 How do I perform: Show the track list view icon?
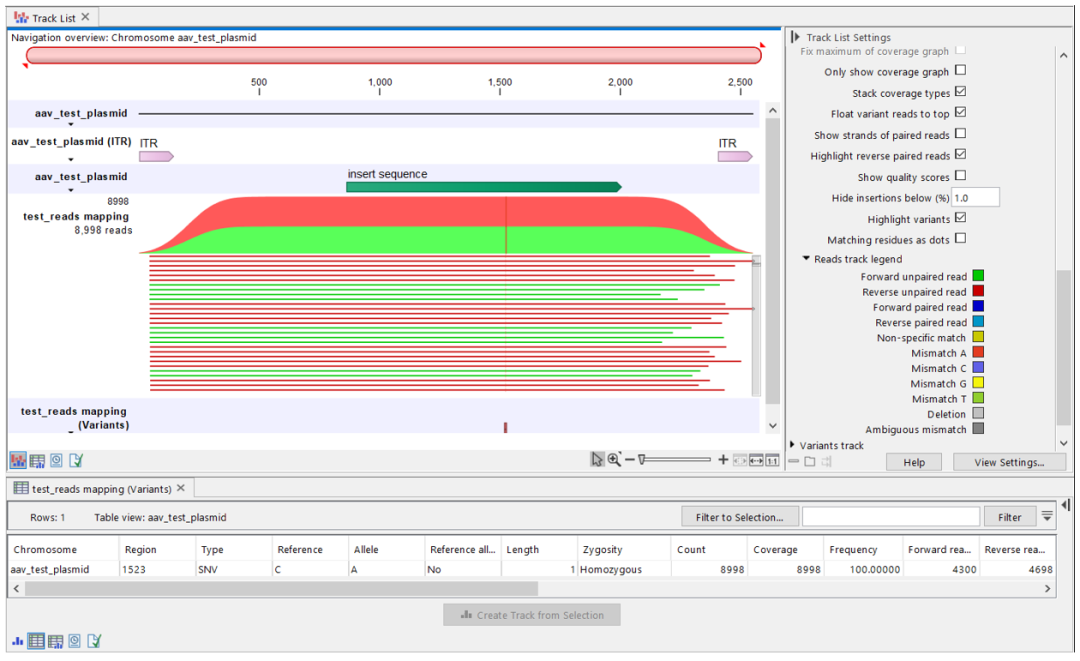[x=18, y=461]
